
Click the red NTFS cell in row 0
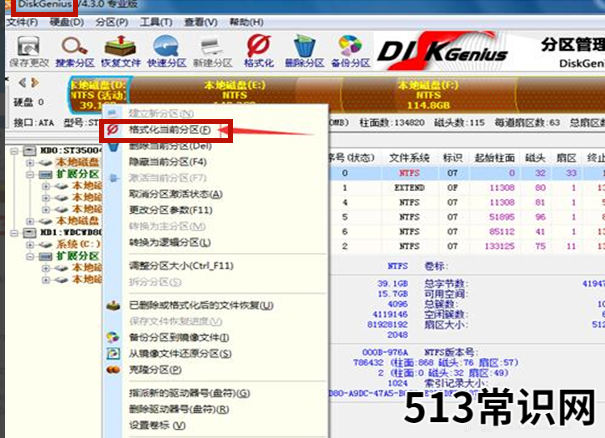pos(409,173)
